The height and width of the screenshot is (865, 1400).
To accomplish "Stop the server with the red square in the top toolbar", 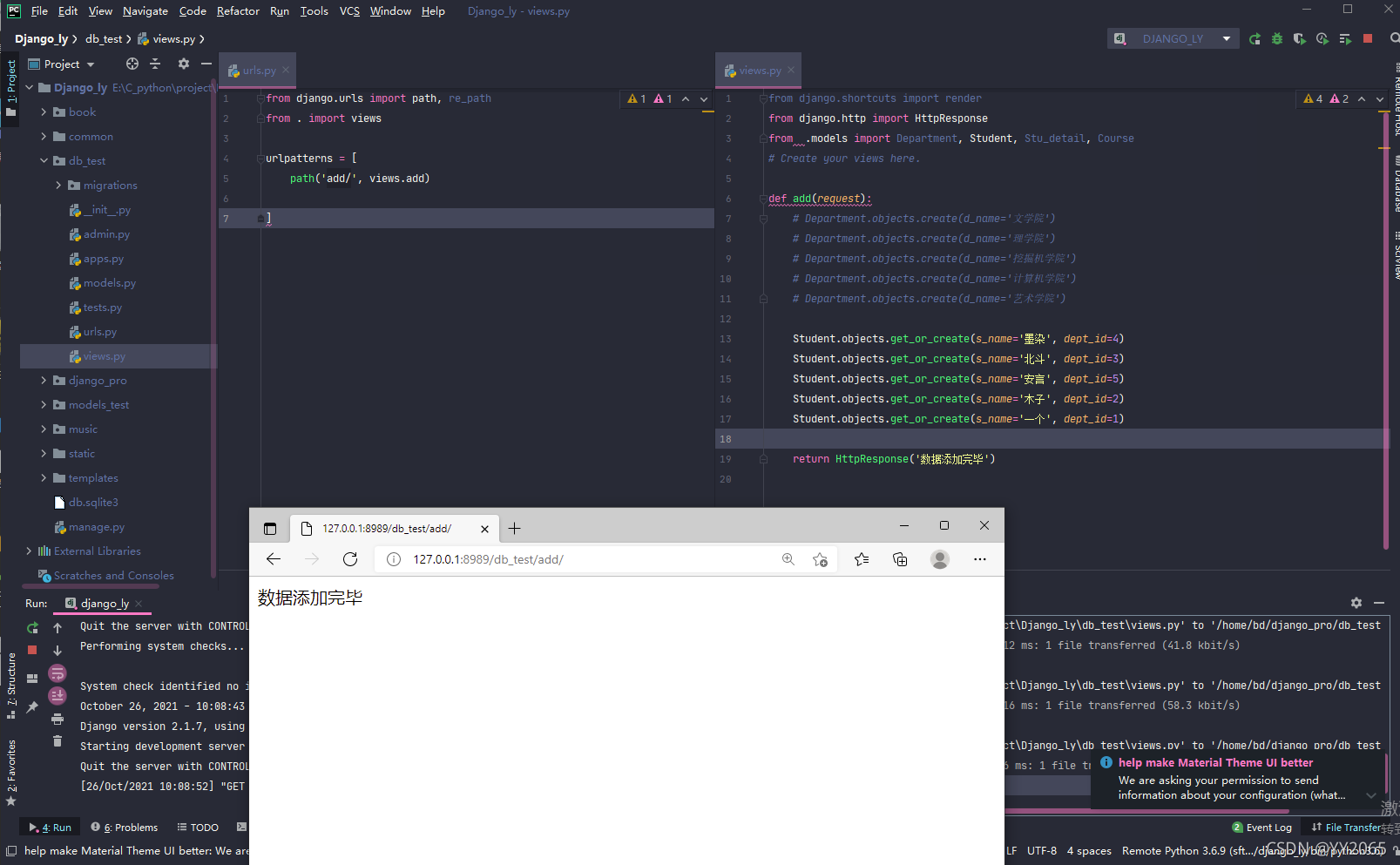I will (x=1368, y=39).
